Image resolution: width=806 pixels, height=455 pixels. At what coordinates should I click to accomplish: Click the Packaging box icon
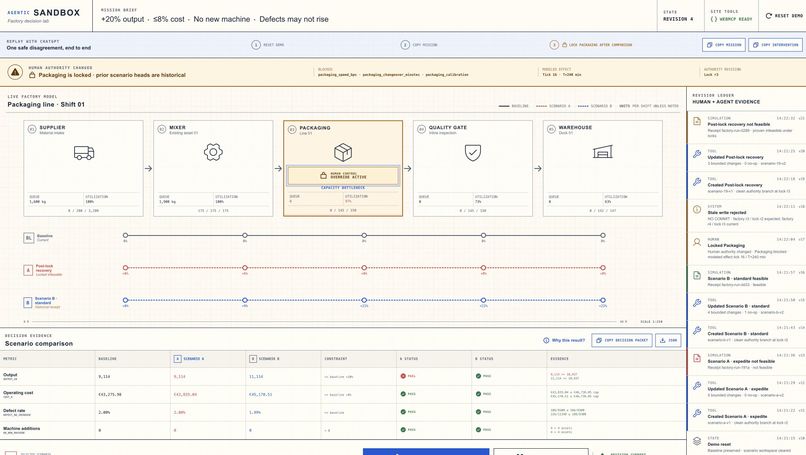click(x=343, y=152)
